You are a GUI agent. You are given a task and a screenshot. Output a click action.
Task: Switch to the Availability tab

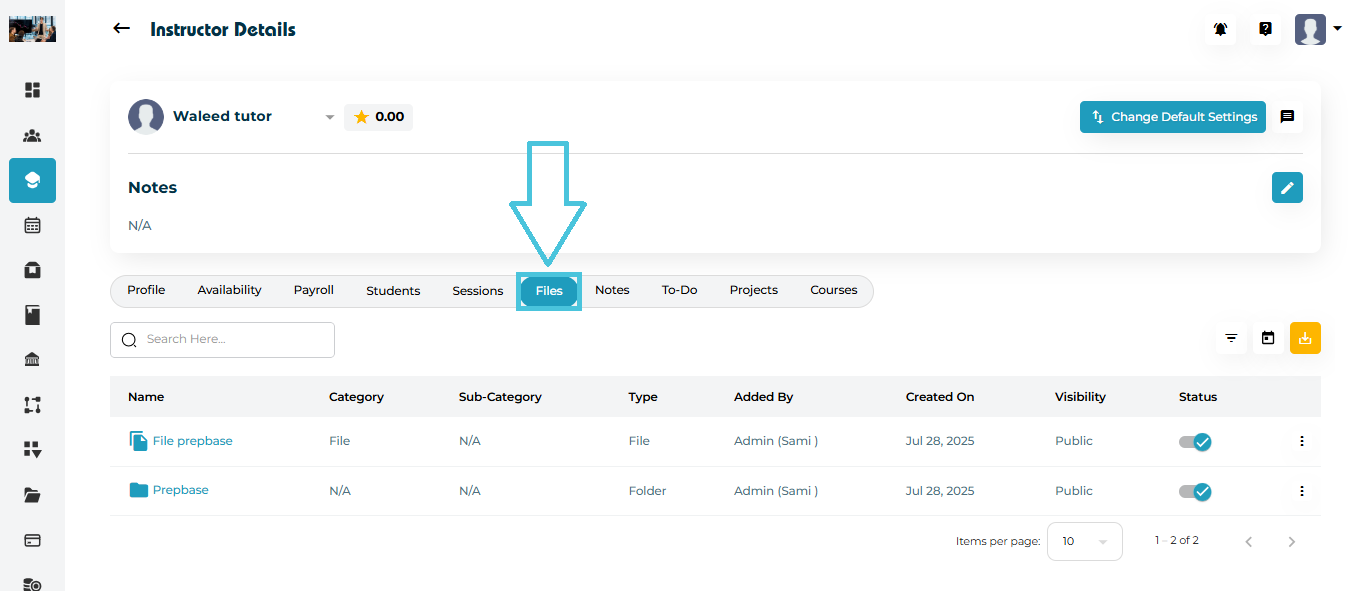229,290
